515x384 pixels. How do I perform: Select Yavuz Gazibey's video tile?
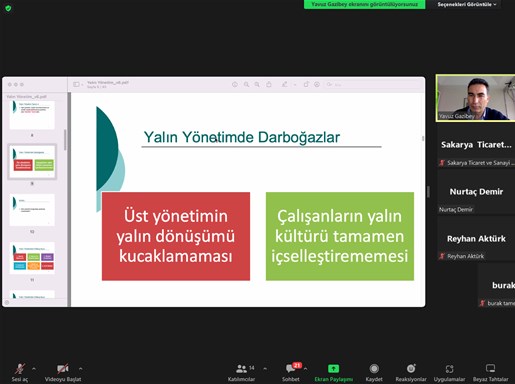(475, 98)
